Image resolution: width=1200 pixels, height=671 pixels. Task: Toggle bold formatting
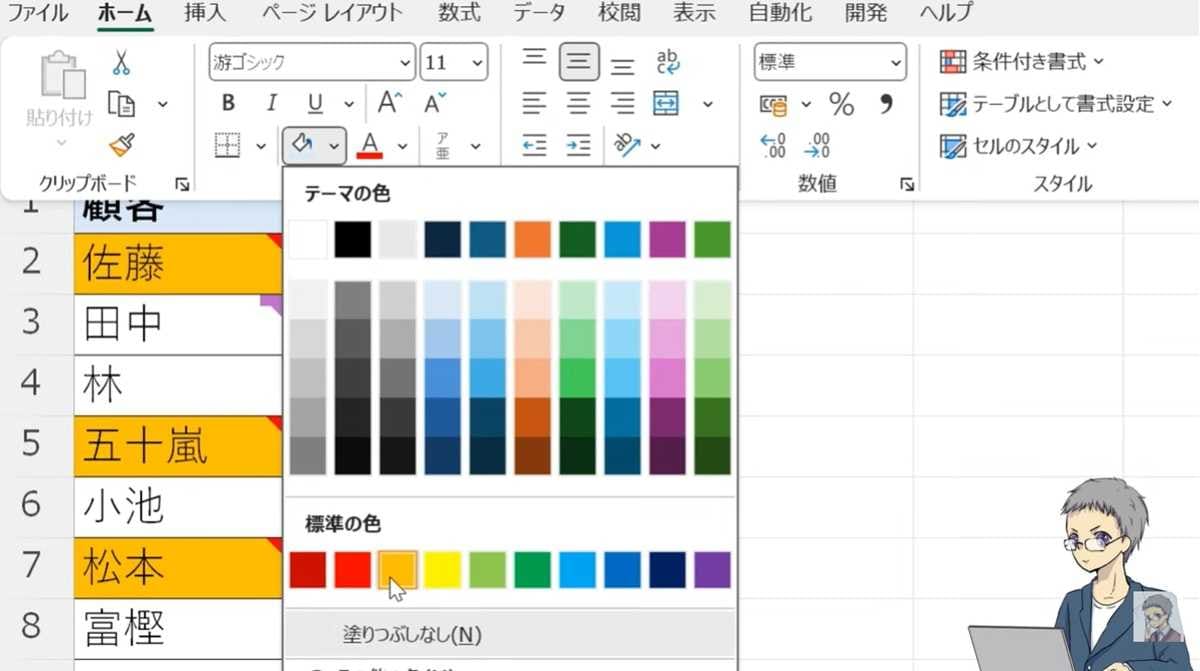point(227,103)
